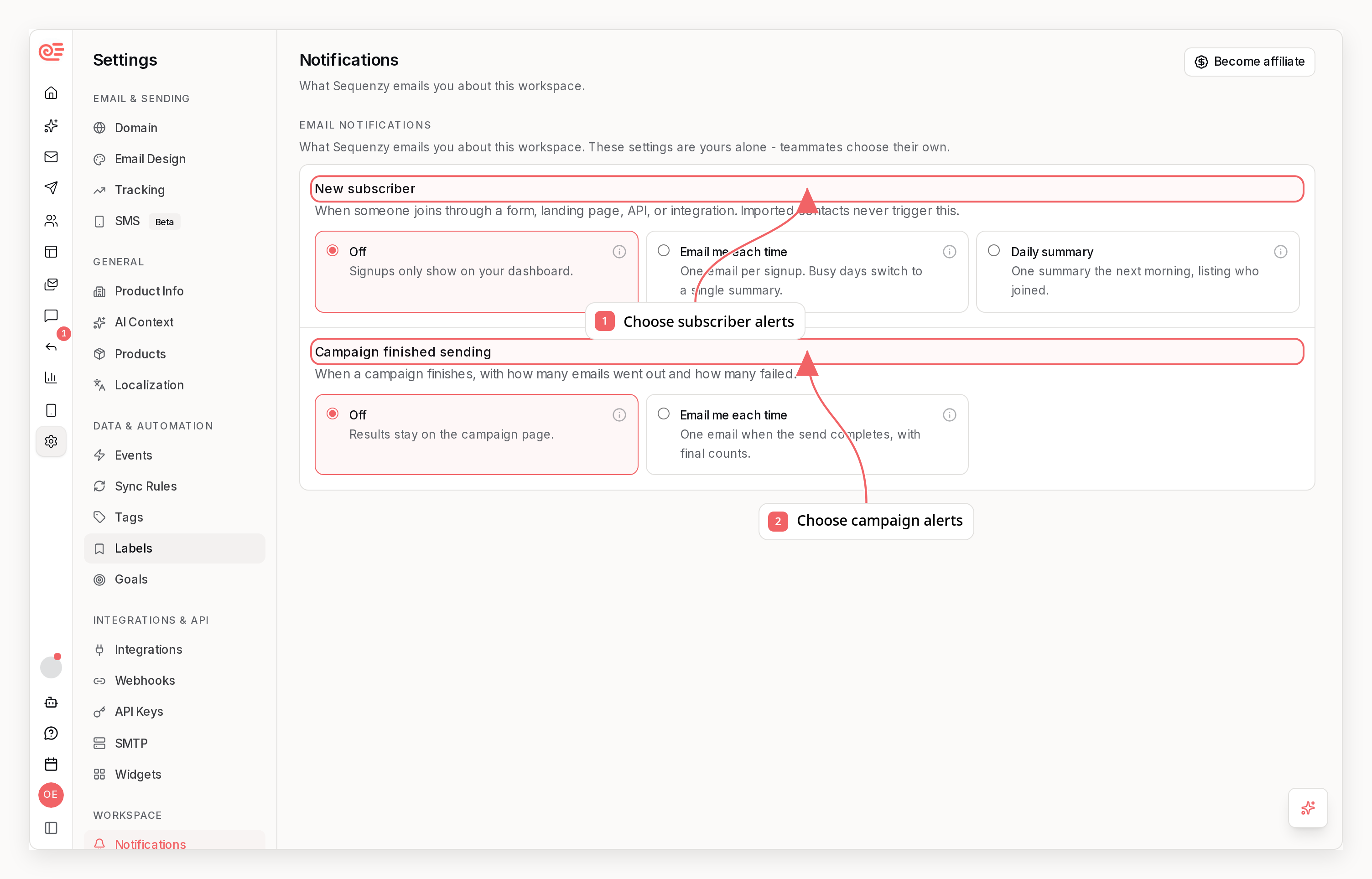This screenshot has width=1372, height=879.
Task: Open Goals settings
Action: pos(174,579)
